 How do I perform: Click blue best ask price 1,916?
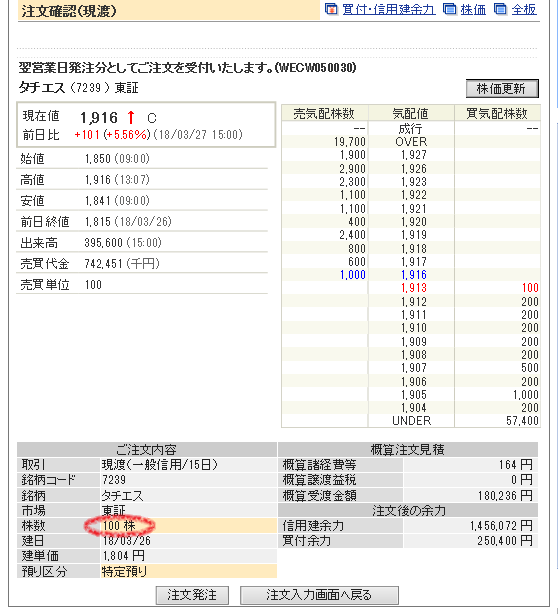414,275
